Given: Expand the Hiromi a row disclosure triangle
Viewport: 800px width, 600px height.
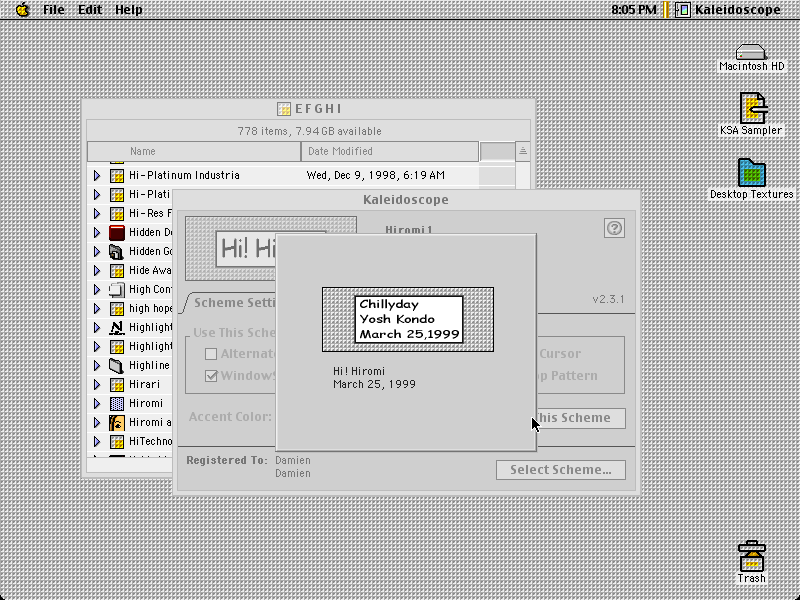Looking at the screenshot, I should (97, 422).
